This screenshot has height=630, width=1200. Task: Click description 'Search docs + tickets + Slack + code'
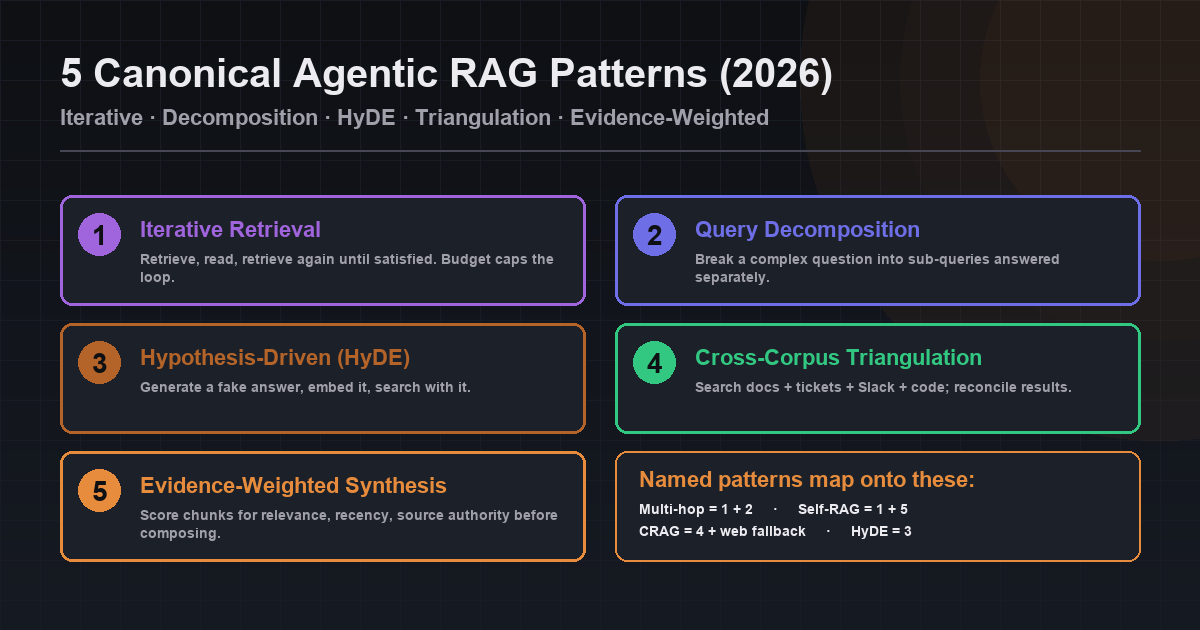click(x=883, y=387)
